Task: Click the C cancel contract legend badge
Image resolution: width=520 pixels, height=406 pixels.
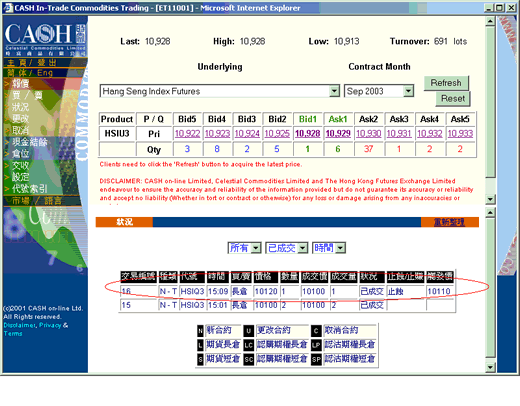Action: point(316,331)
